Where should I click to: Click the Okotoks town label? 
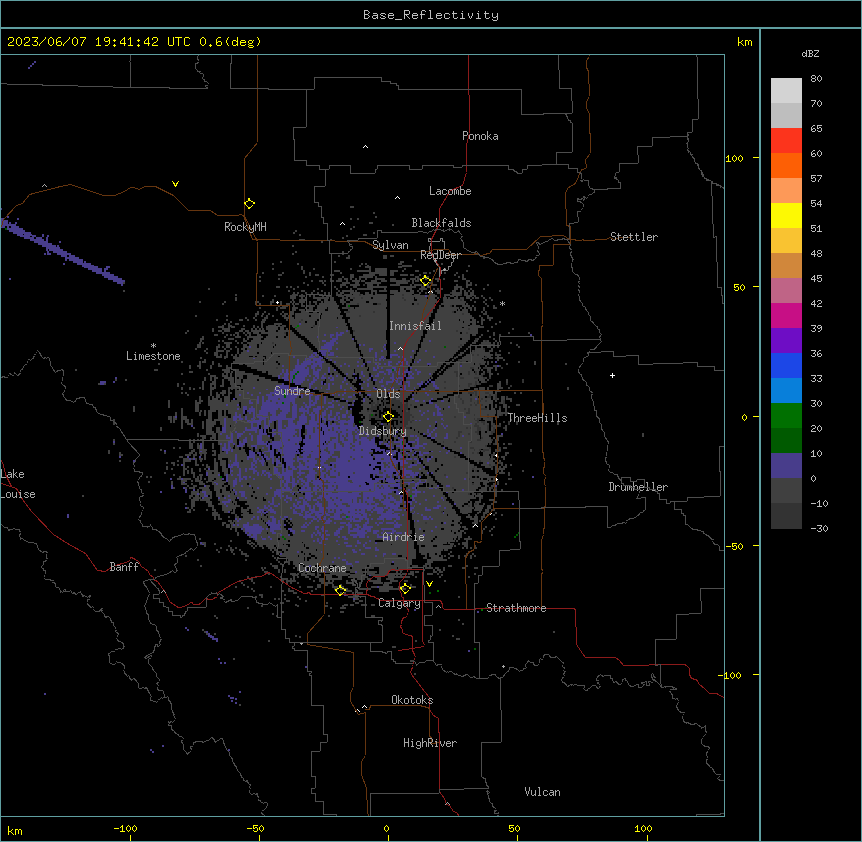click(x=412, y=700)
